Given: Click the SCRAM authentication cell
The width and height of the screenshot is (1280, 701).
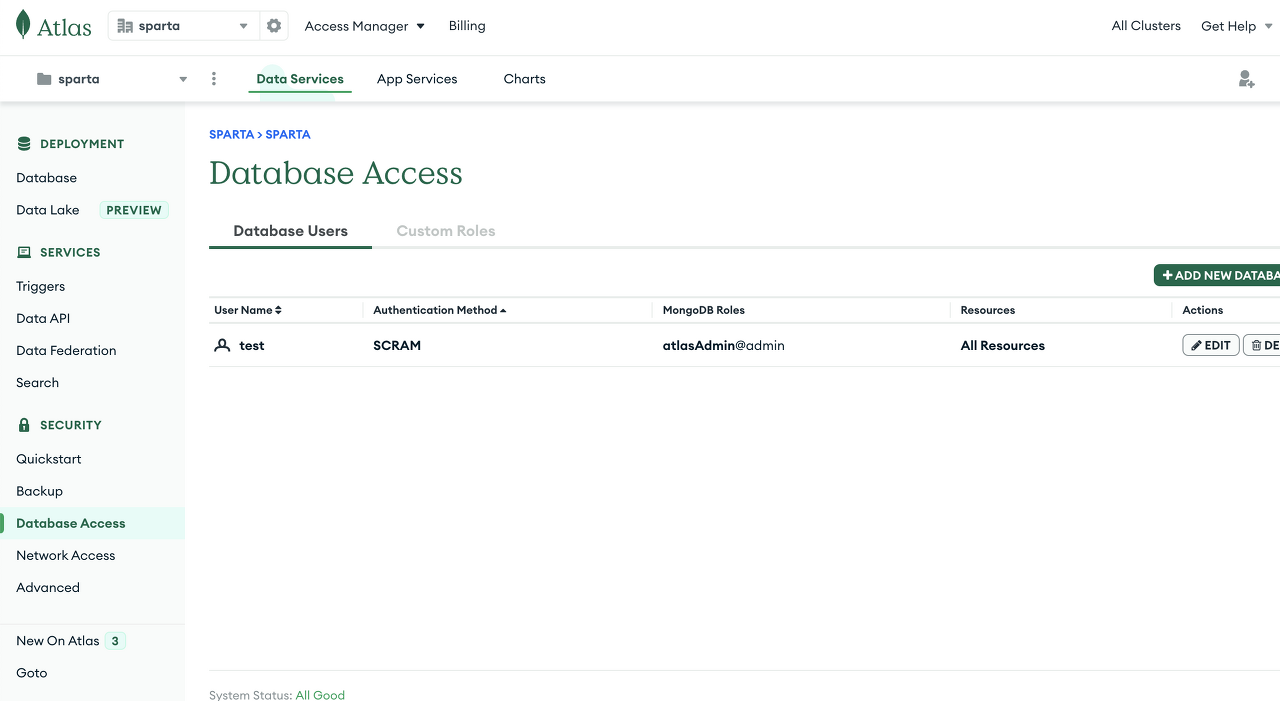Looking at the screenshot, I should (397, 345).
